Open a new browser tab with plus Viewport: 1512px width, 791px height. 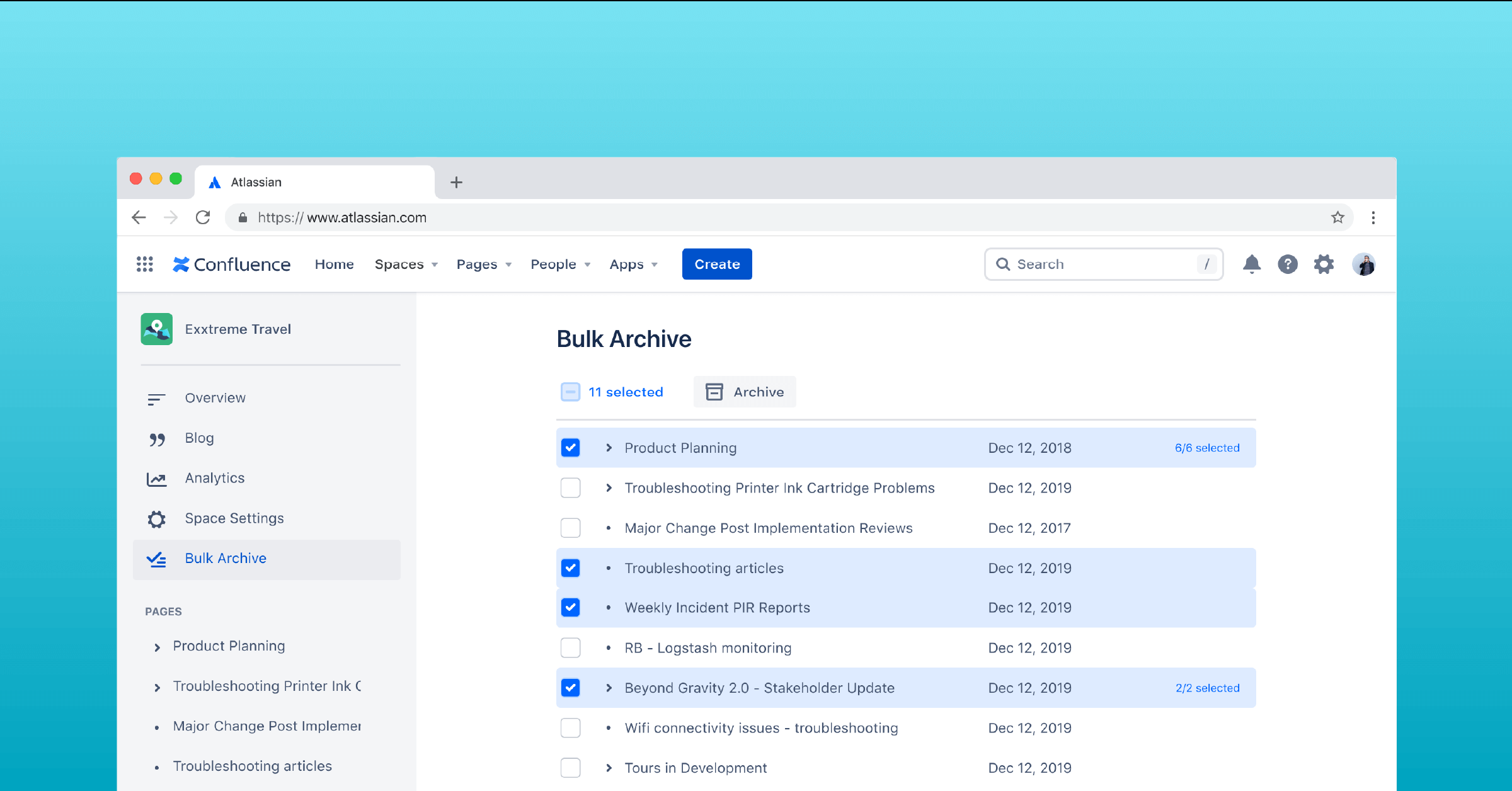[457, 183]
